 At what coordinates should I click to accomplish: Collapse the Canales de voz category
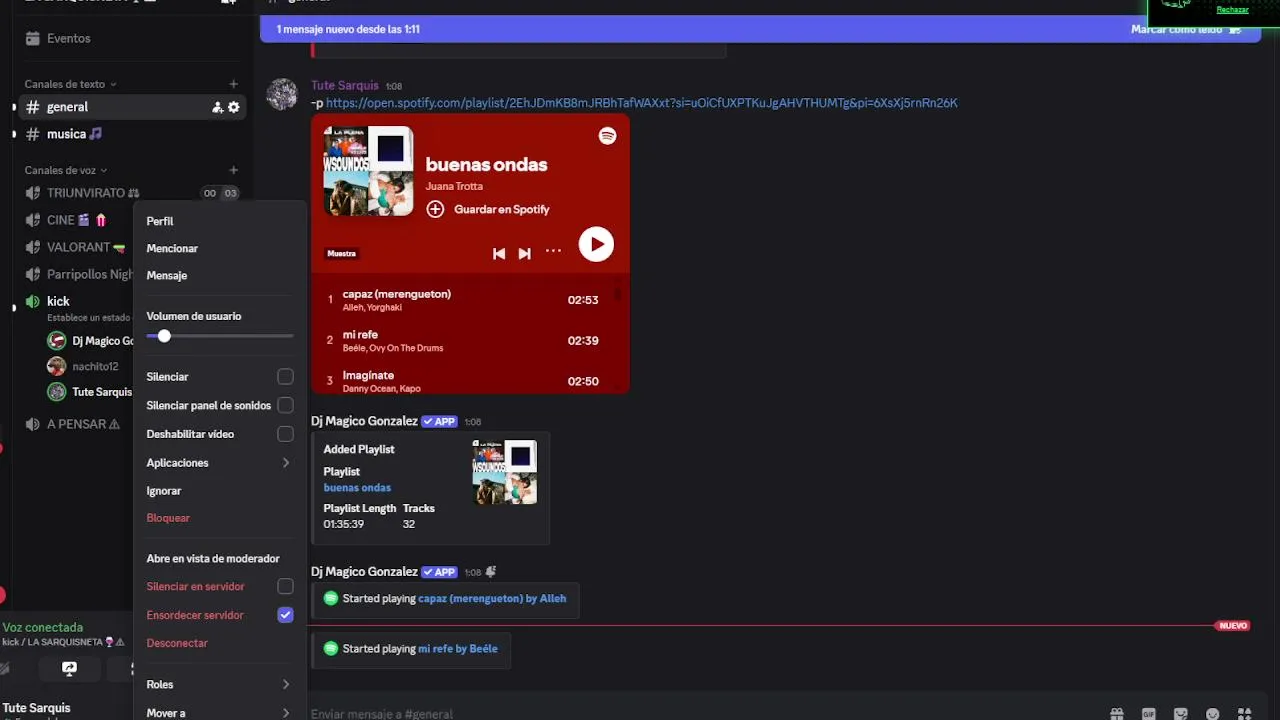tap(65, 170)
